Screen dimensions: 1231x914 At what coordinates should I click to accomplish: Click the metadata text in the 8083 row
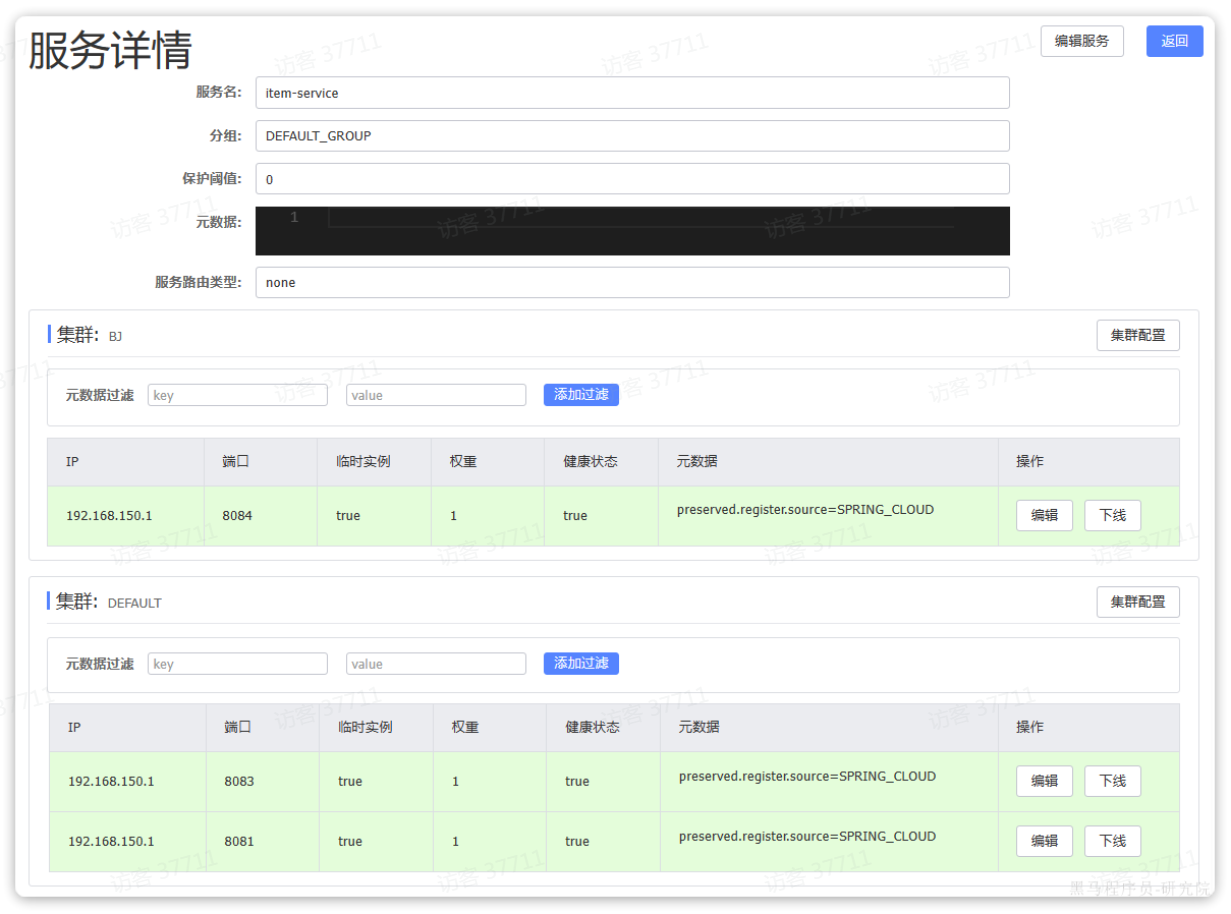coord(807,776)
